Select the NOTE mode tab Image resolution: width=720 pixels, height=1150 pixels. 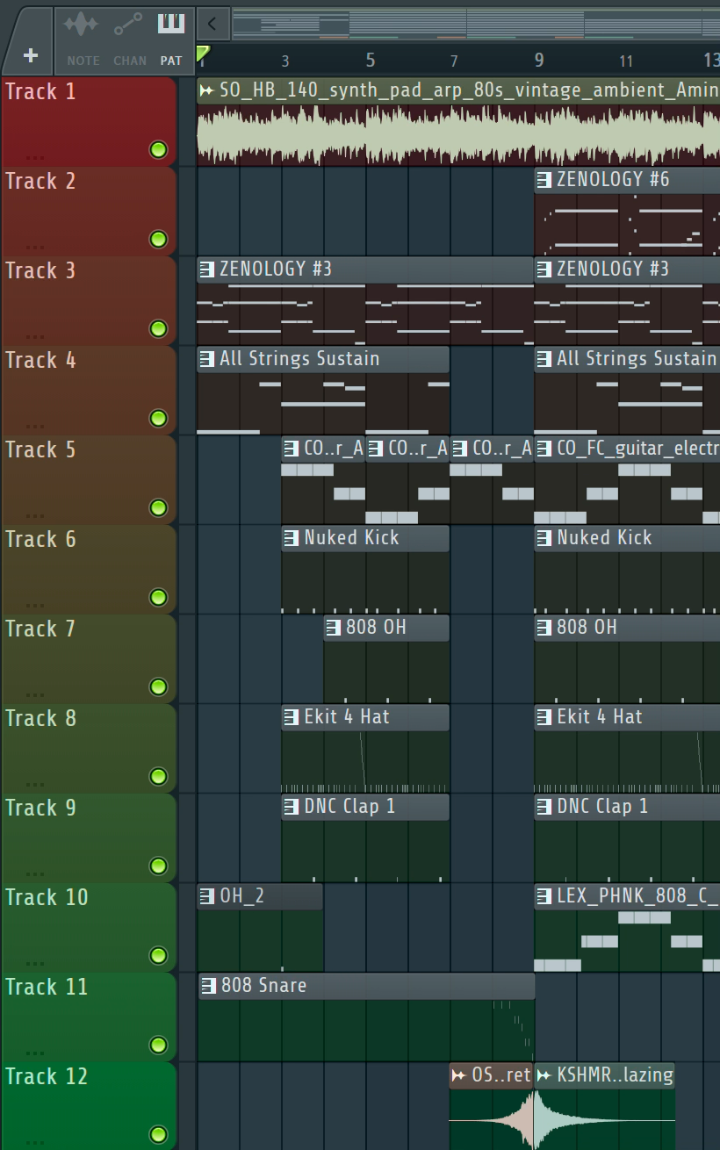[82, 40]
